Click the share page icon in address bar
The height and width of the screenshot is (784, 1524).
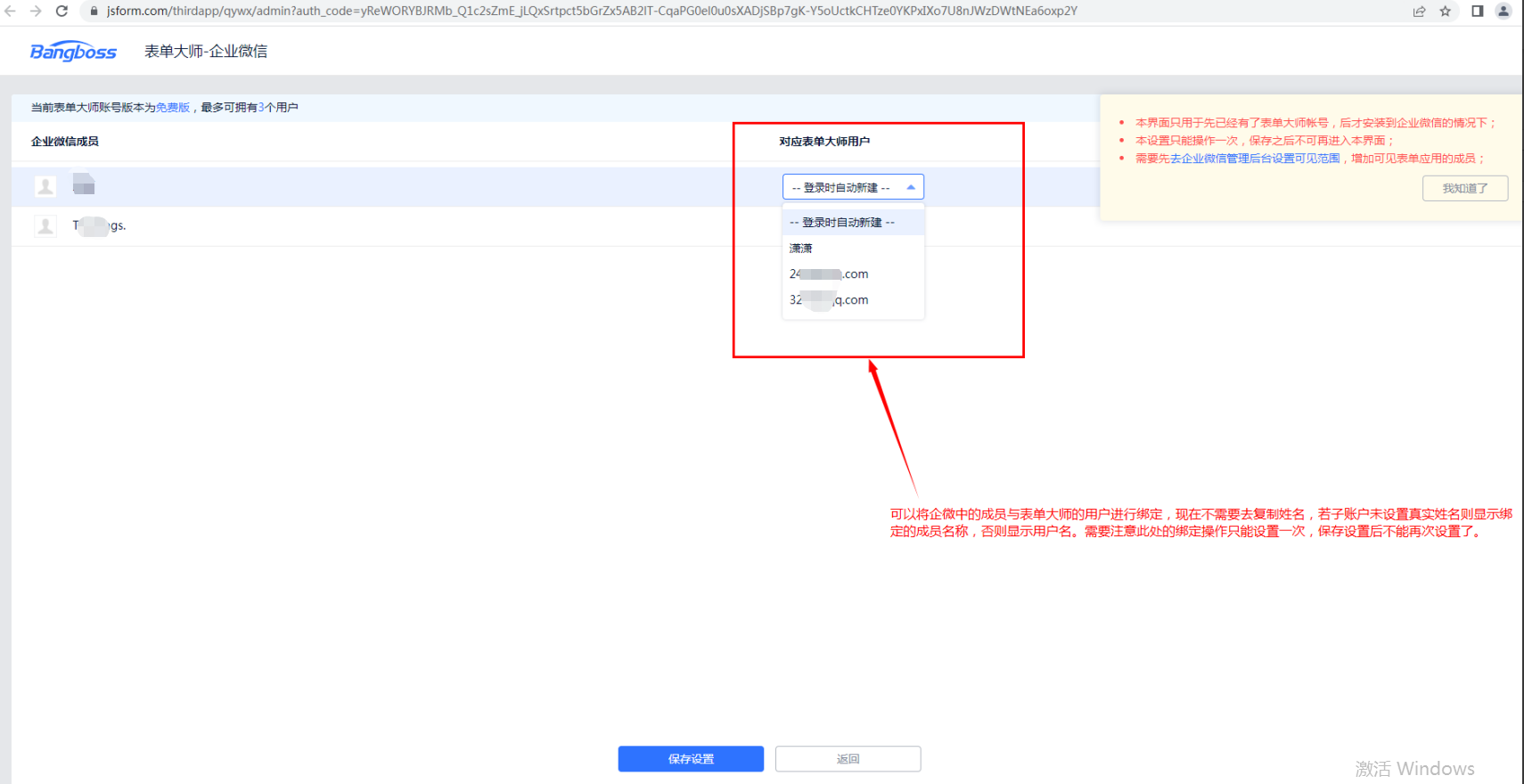[x=1419, y=12]
